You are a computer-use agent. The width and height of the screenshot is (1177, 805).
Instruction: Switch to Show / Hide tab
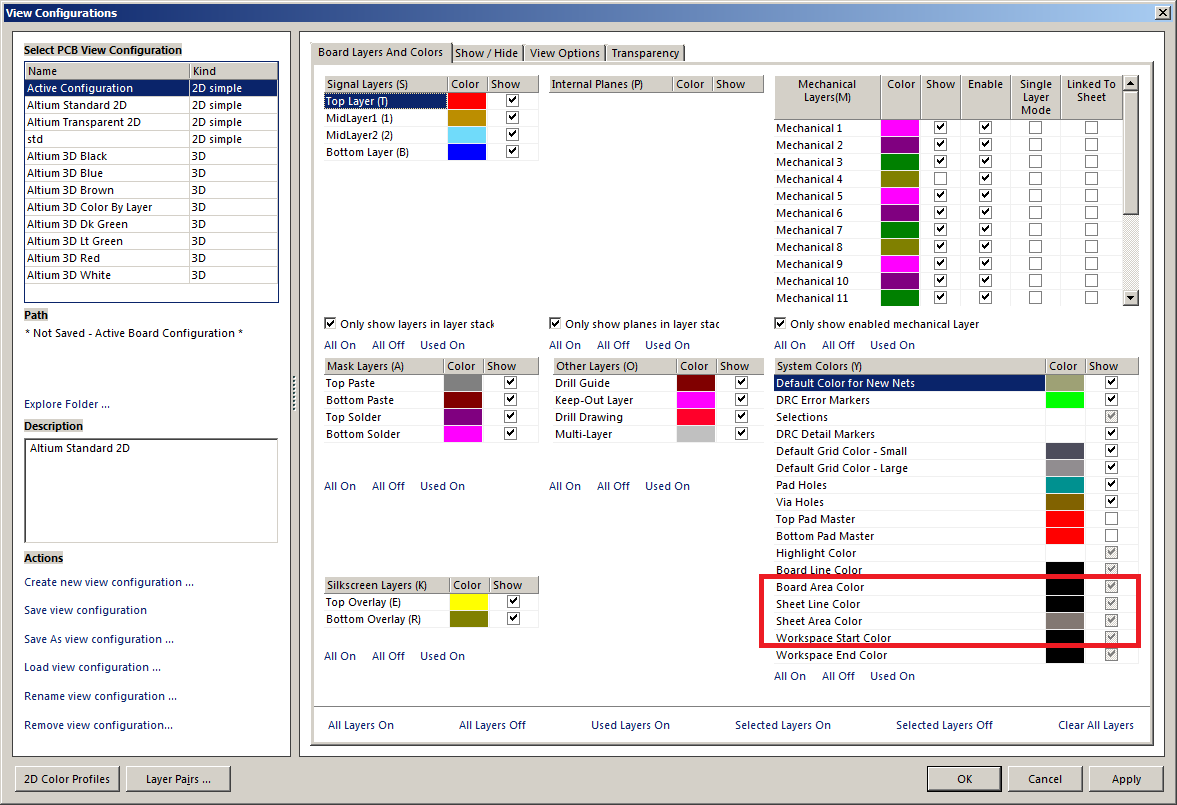486,53
